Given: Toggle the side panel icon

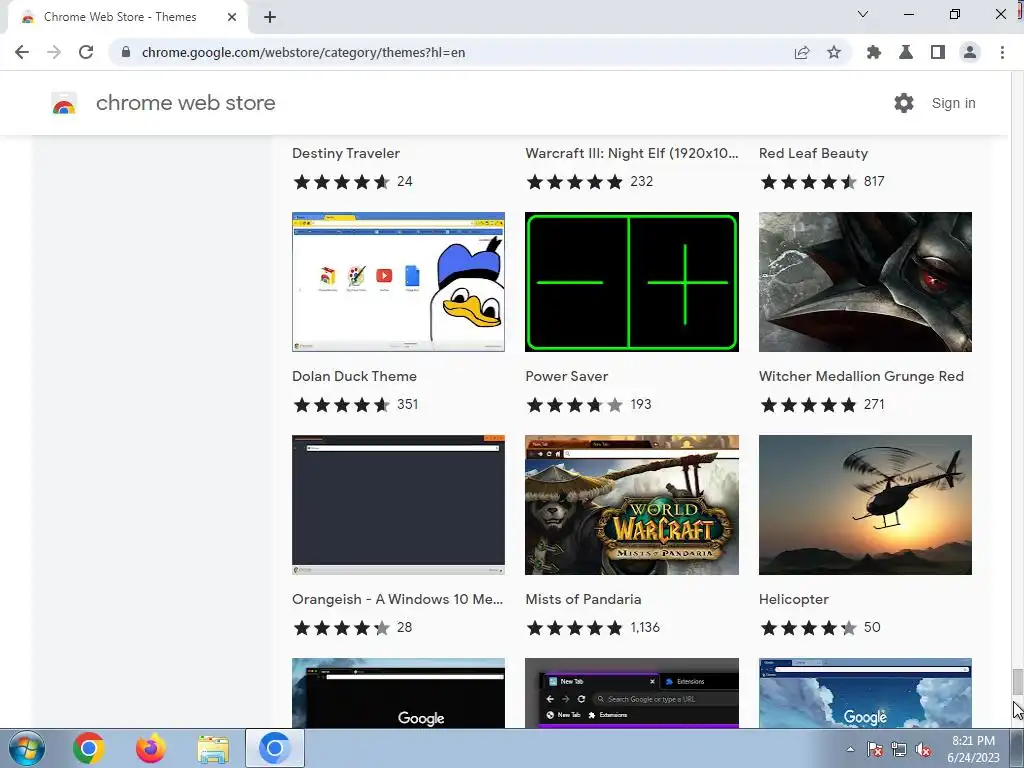Looking at the screenshot, I should (938, 52).
